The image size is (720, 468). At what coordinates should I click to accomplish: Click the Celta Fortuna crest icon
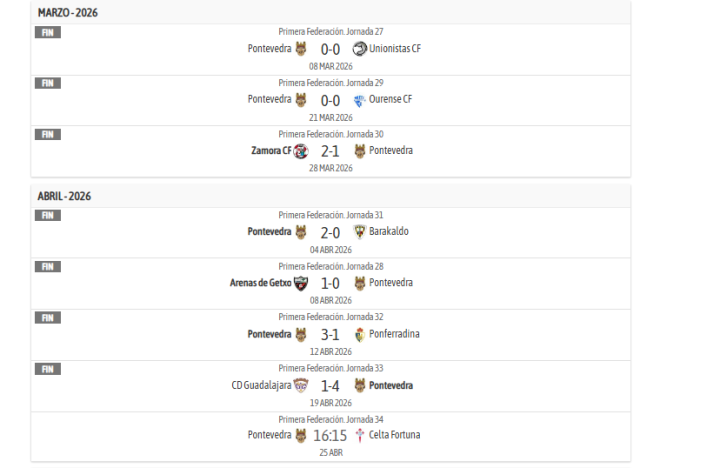[x=360, y=435]
